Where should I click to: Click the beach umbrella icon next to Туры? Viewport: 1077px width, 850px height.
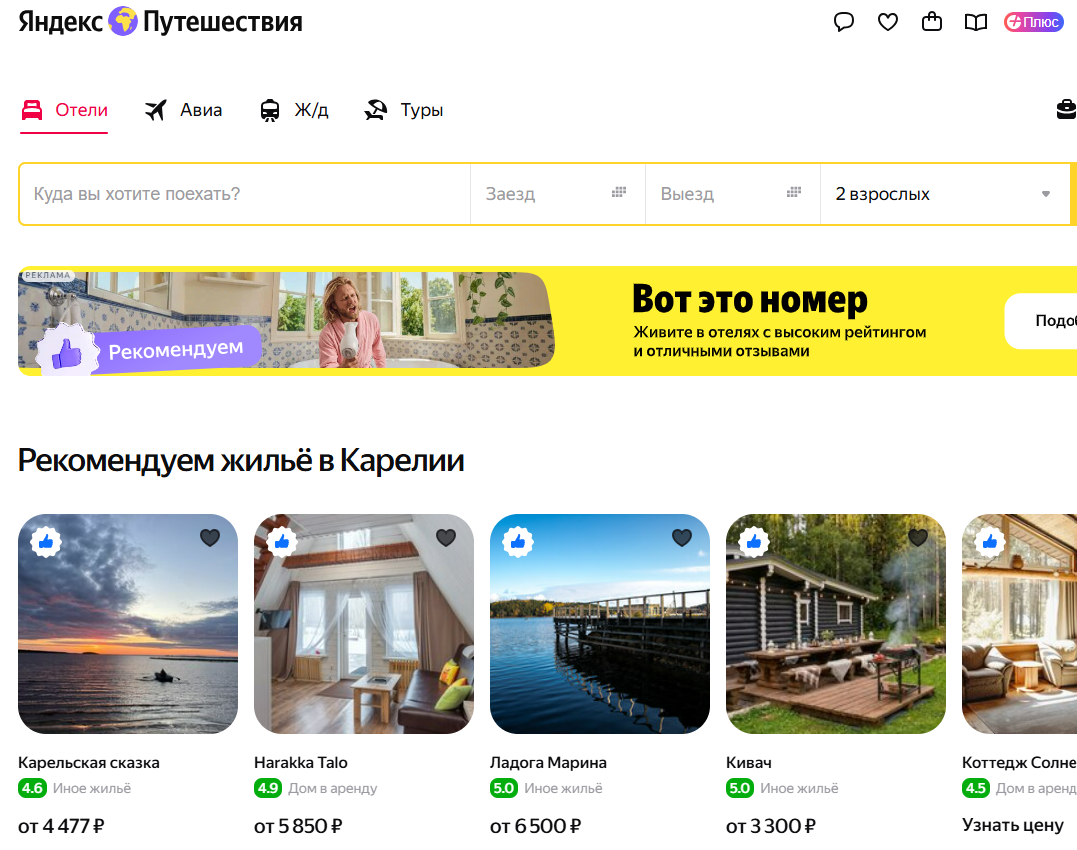[x=376, y=110]
